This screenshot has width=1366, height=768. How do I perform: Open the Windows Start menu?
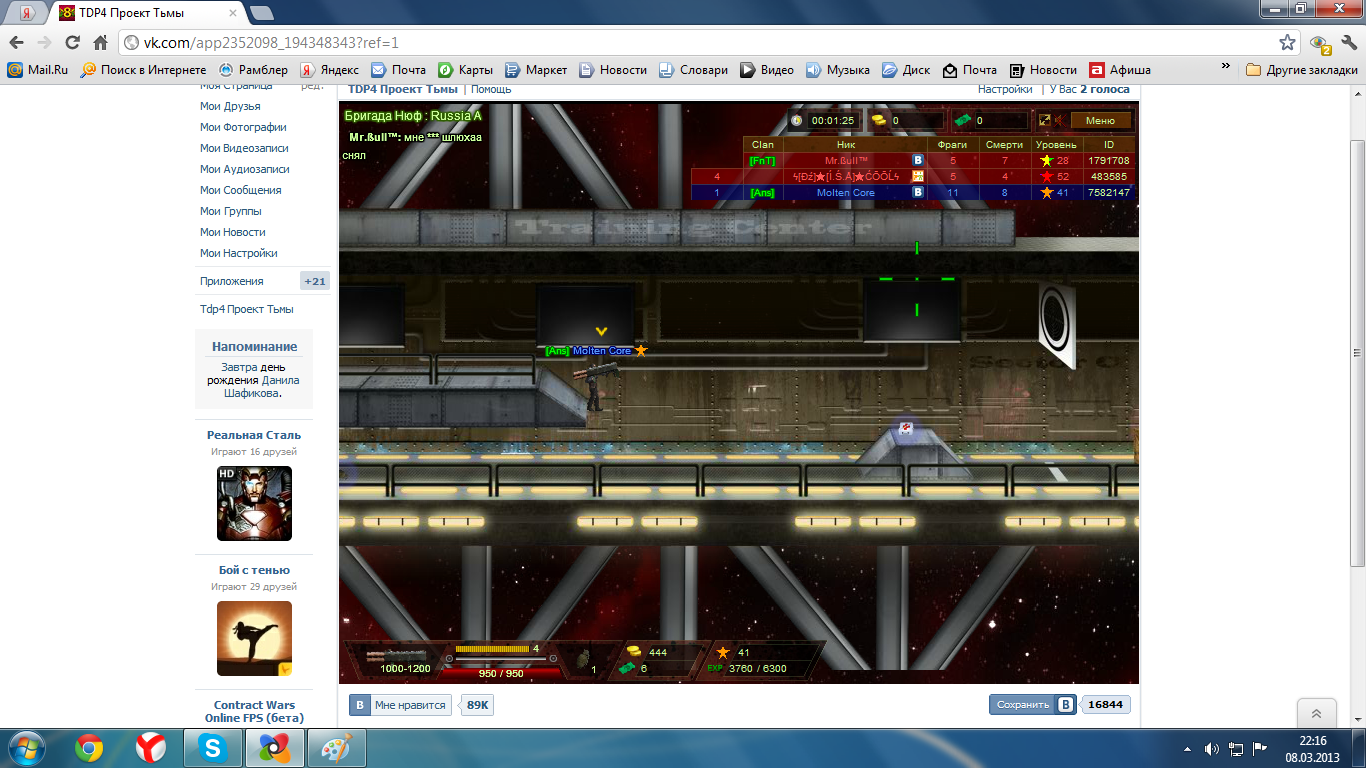tap(26, 747)
